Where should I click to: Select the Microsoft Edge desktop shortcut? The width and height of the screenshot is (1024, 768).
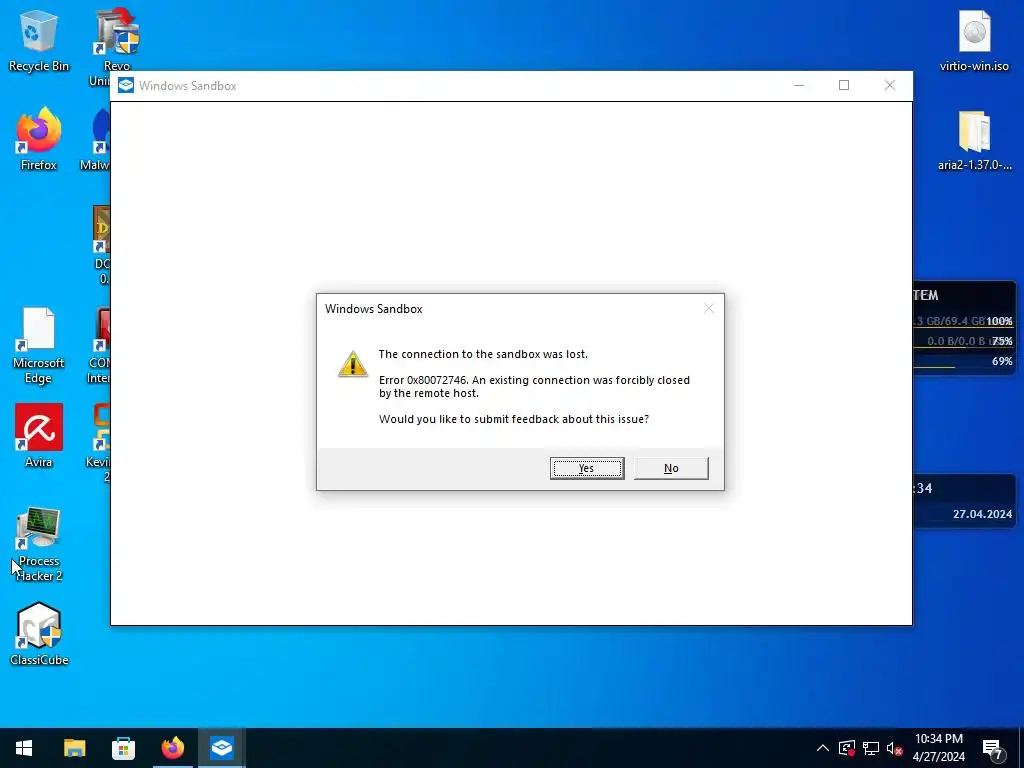click(39, 345)
